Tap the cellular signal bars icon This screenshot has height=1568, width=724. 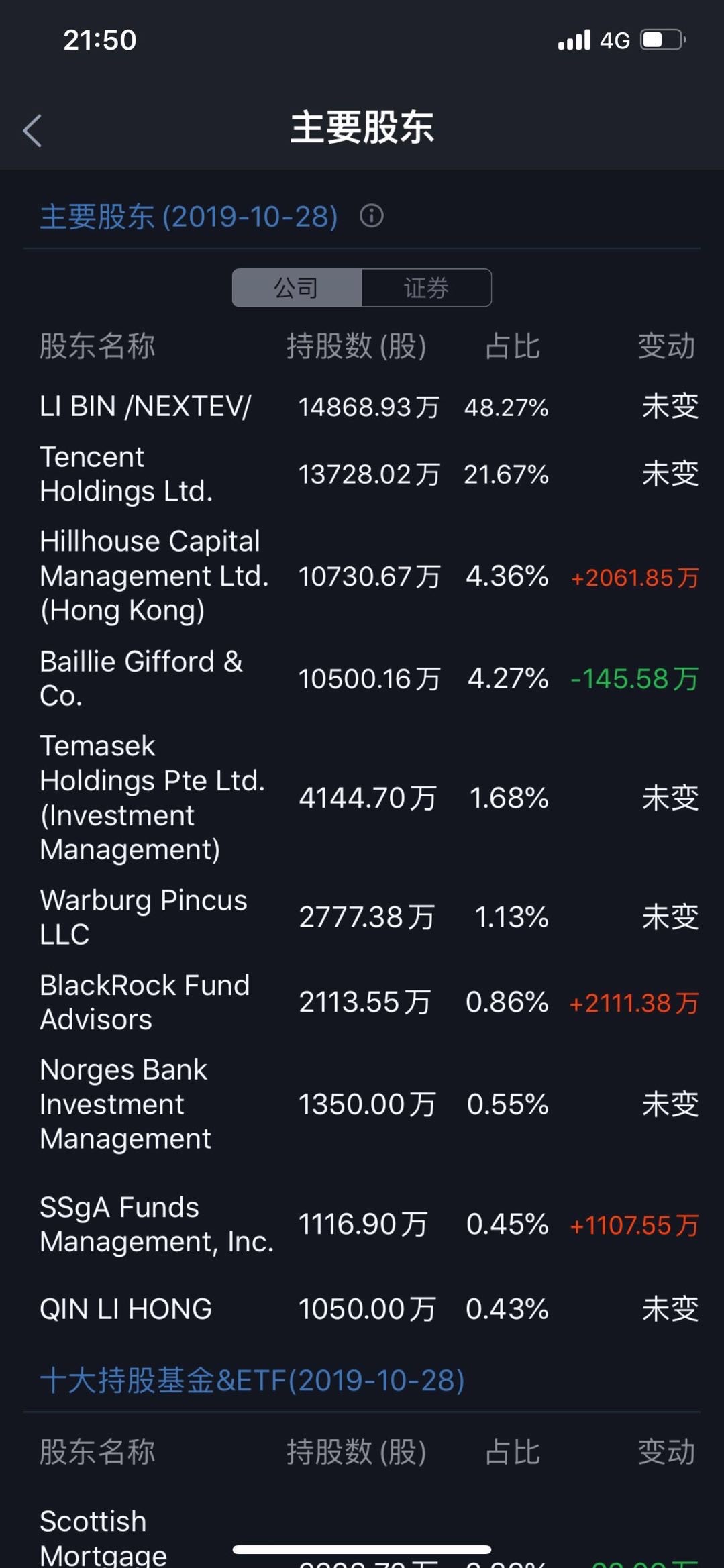pos(574,40)
